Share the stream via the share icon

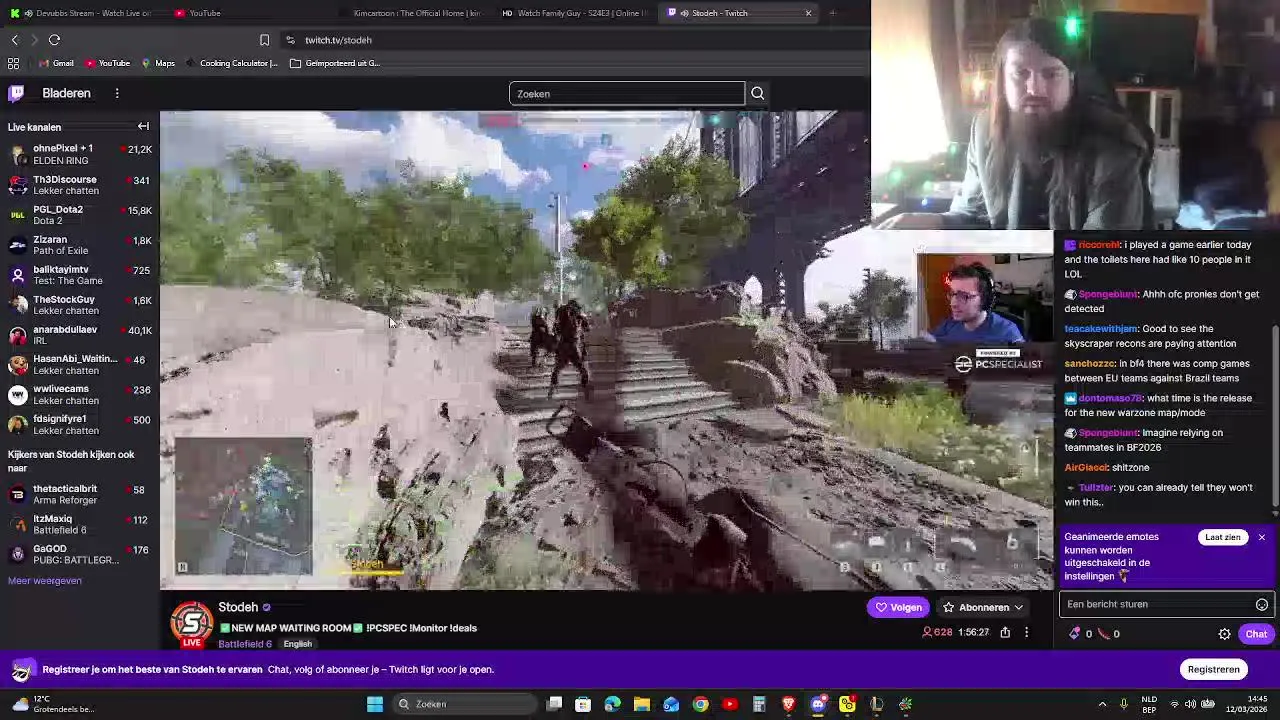pyautogui.click(x=1005, y=632)
